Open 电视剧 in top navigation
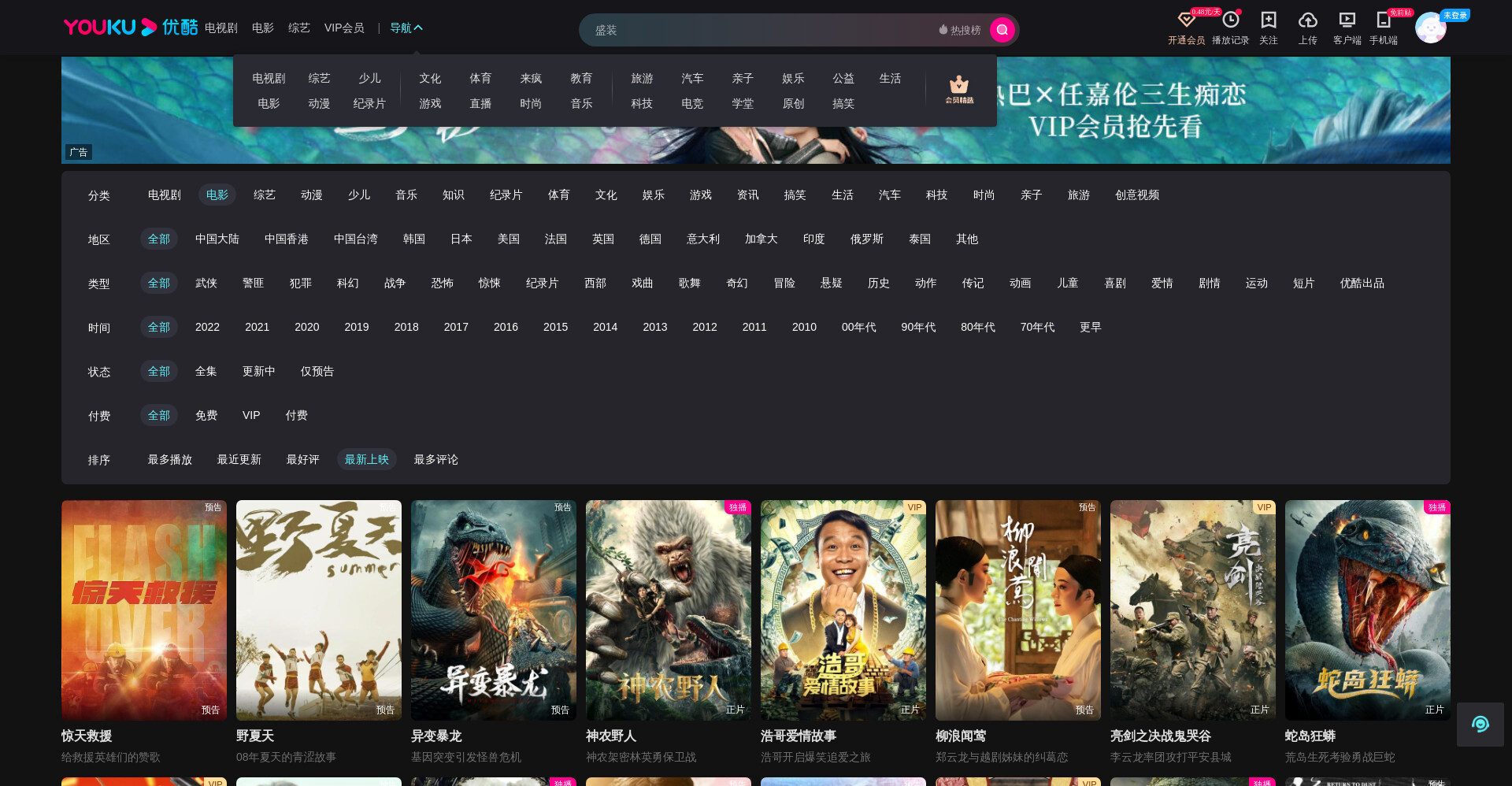The image size is (1512, 786). pos(220,28)
